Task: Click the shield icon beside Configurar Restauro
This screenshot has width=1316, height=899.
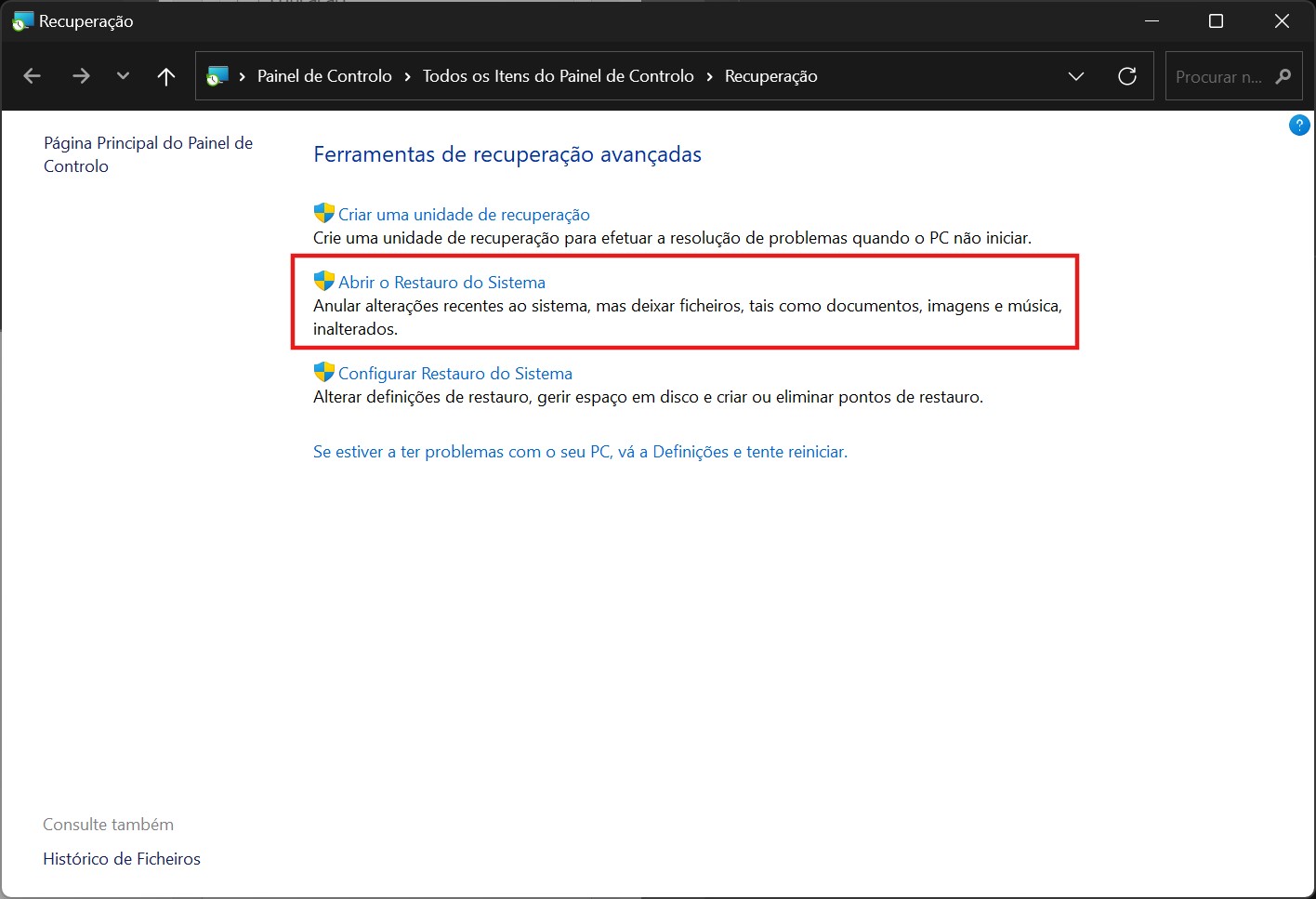Action: point(323,373)
